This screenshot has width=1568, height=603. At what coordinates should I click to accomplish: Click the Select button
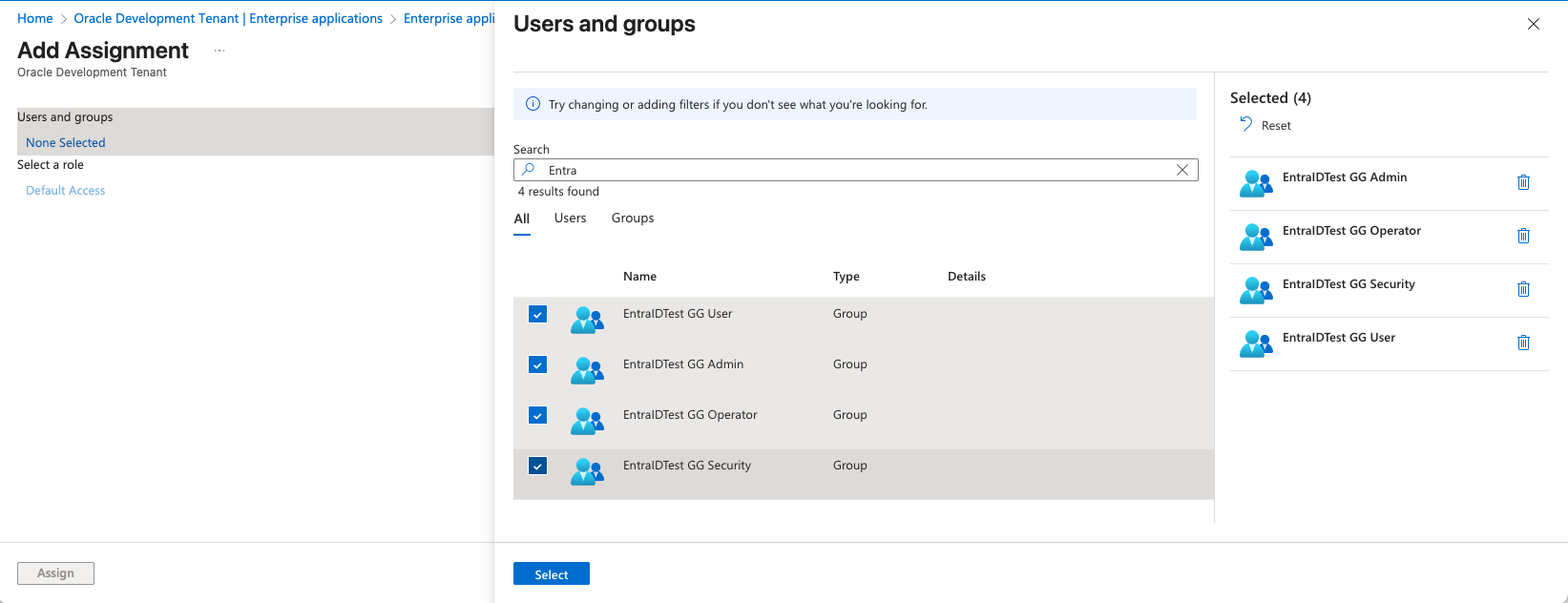pos(552,574)
